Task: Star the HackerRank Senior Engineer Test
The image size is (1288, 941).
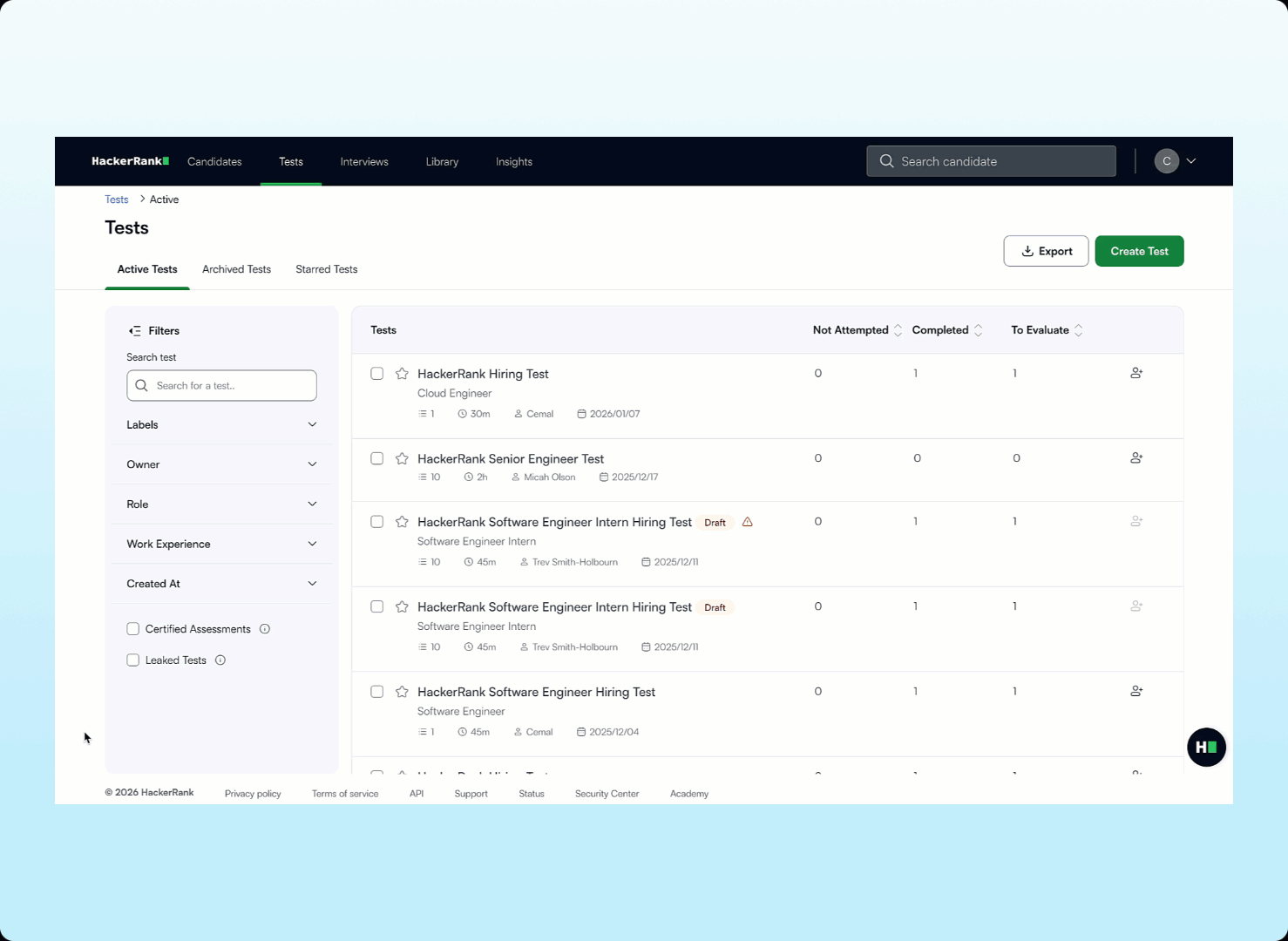Action: coord(402,458)
